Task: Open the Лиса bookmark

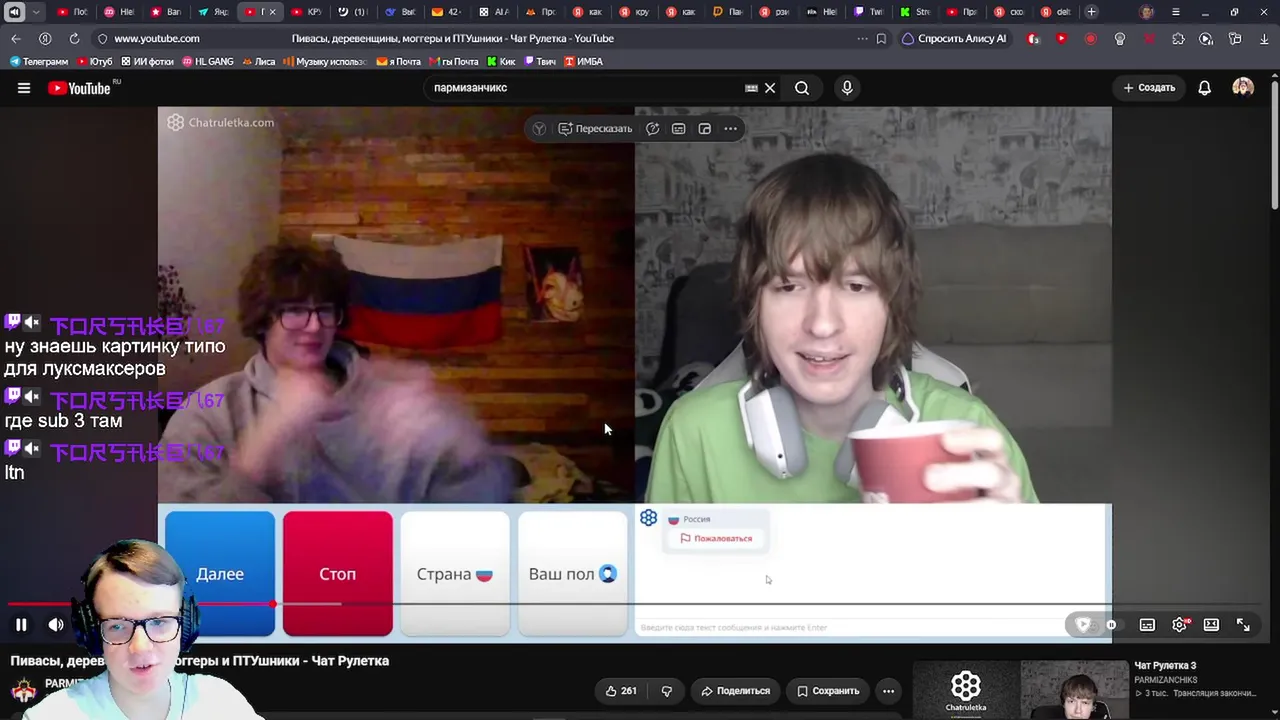Action: 258,62
